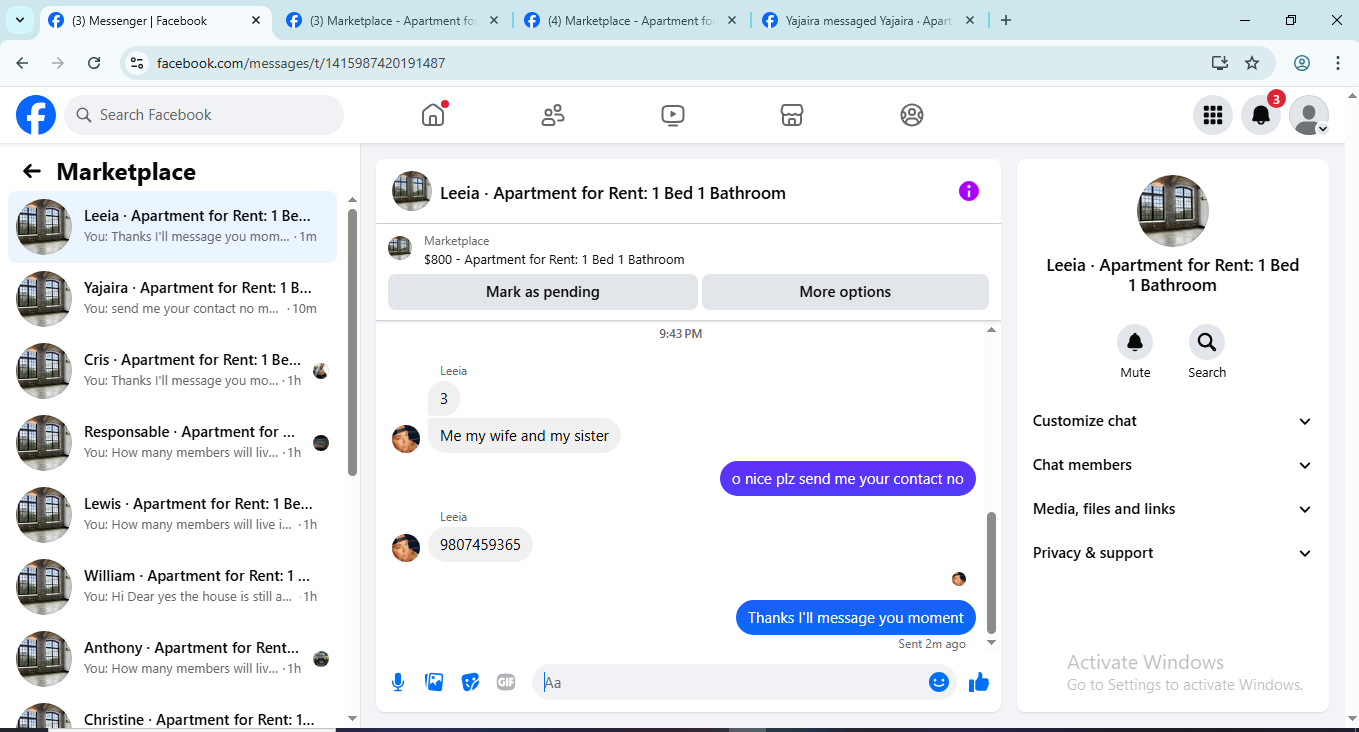Screen dimensions: 1359x732
Task: Open the Facebook menu grid icon
Action: (x=1213, y=115)
